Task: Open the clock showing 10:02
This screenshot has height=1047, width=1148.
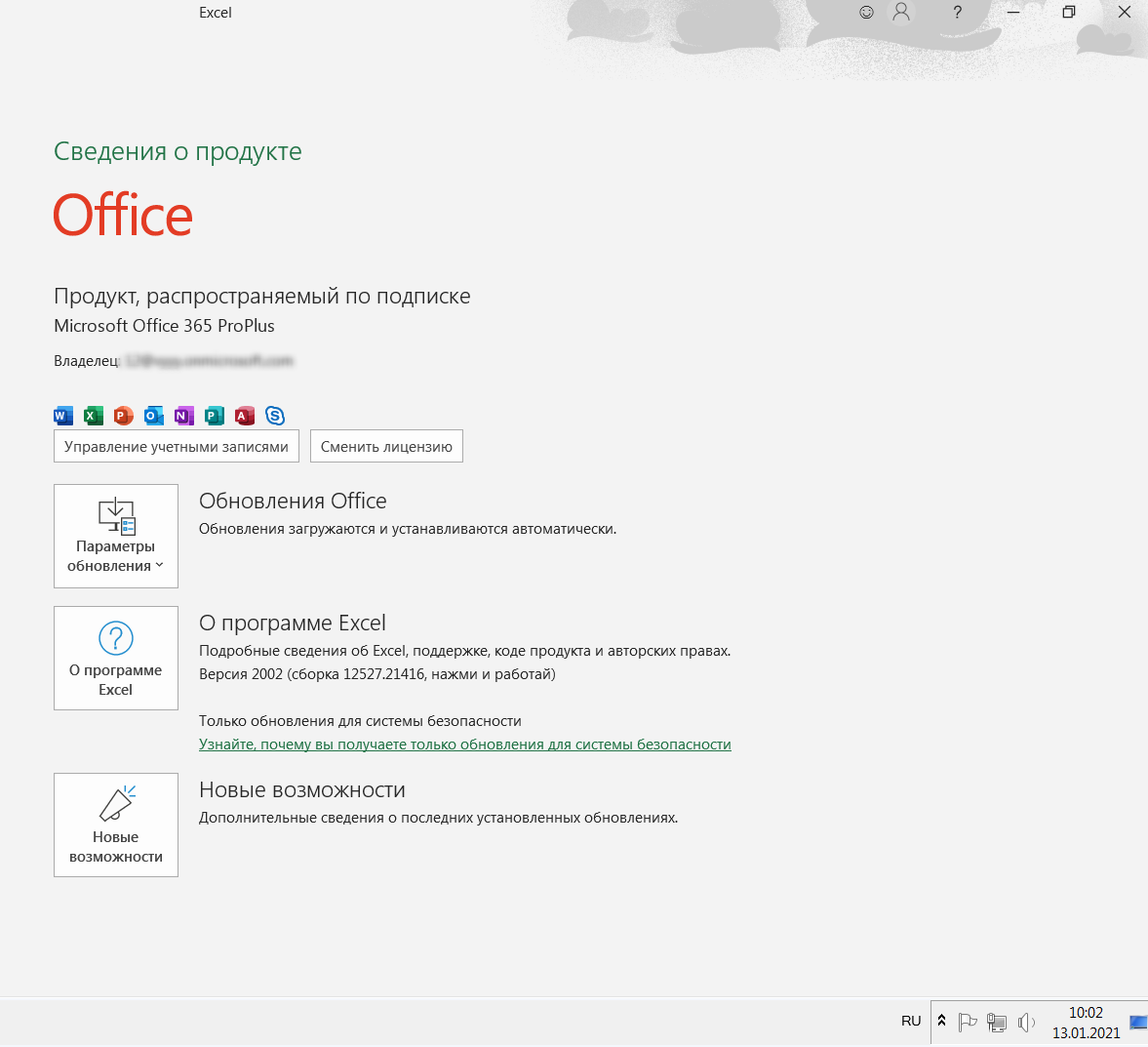Action: coord(1086,1022)
